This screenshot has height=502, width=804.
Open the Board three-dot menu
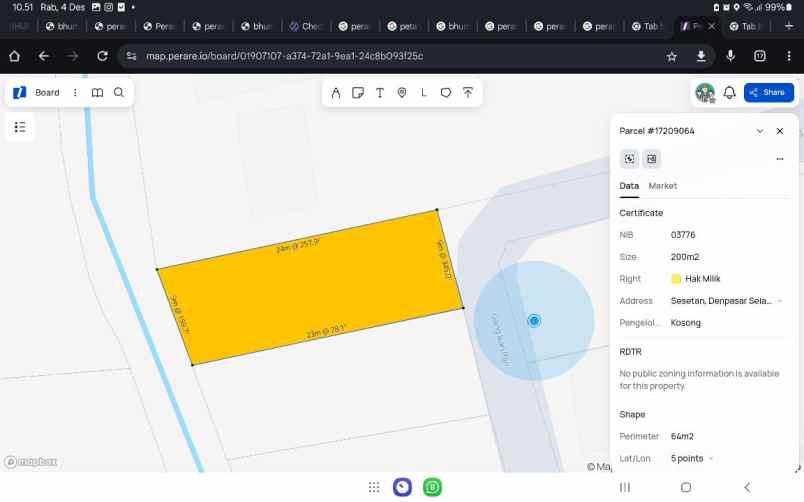pyautogui.click(x=75, y=93)
